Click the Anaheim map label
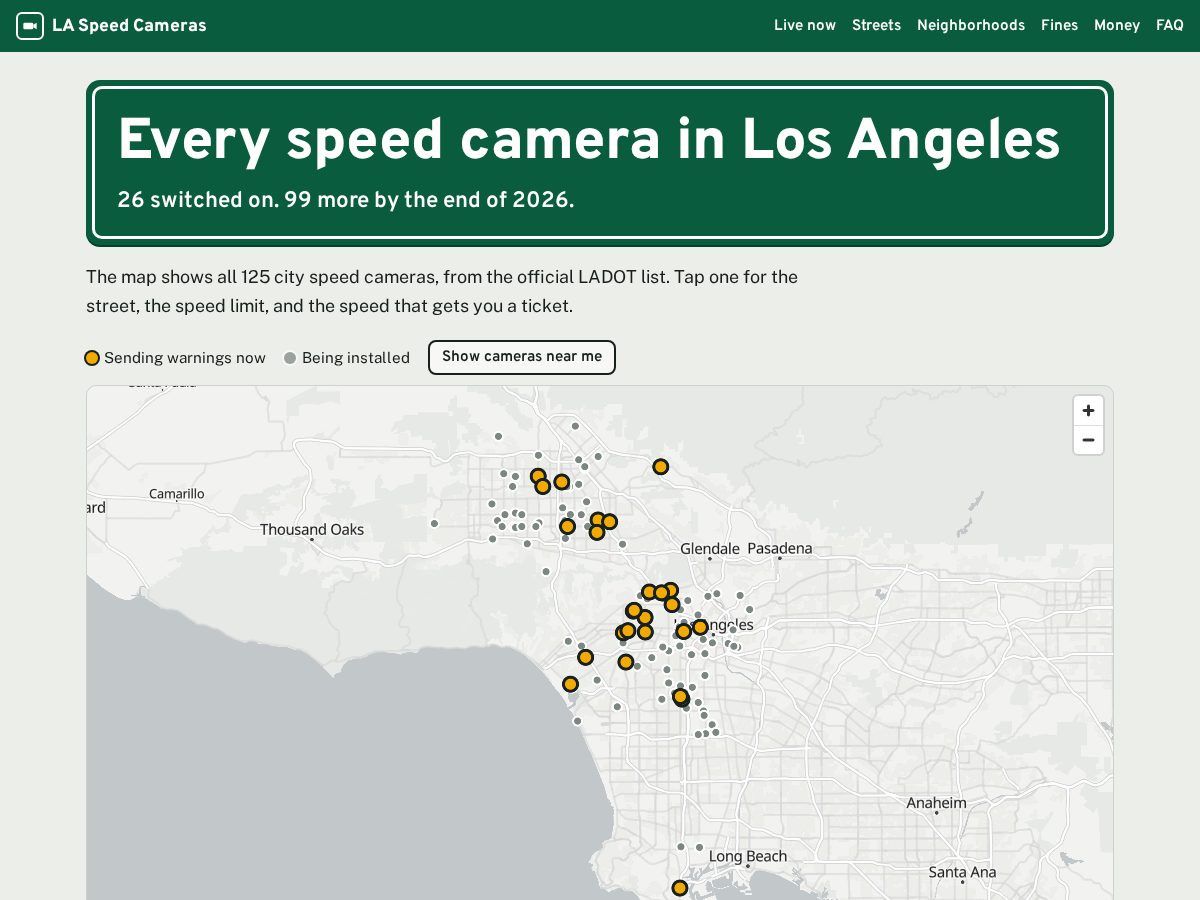1200x900 pixels. 937,803
